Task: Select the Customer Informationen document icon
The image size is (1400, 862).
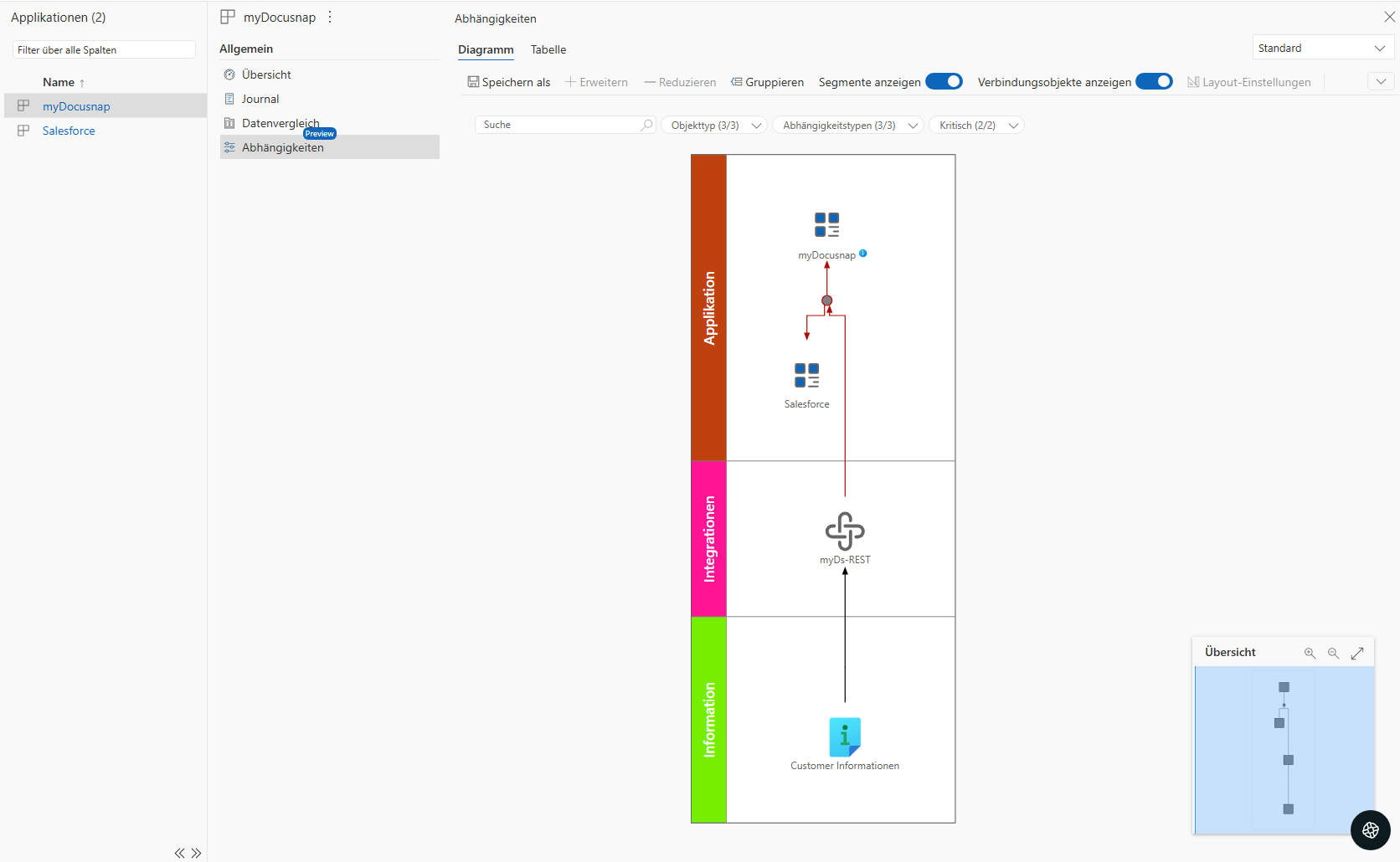Action: point(844,737)
